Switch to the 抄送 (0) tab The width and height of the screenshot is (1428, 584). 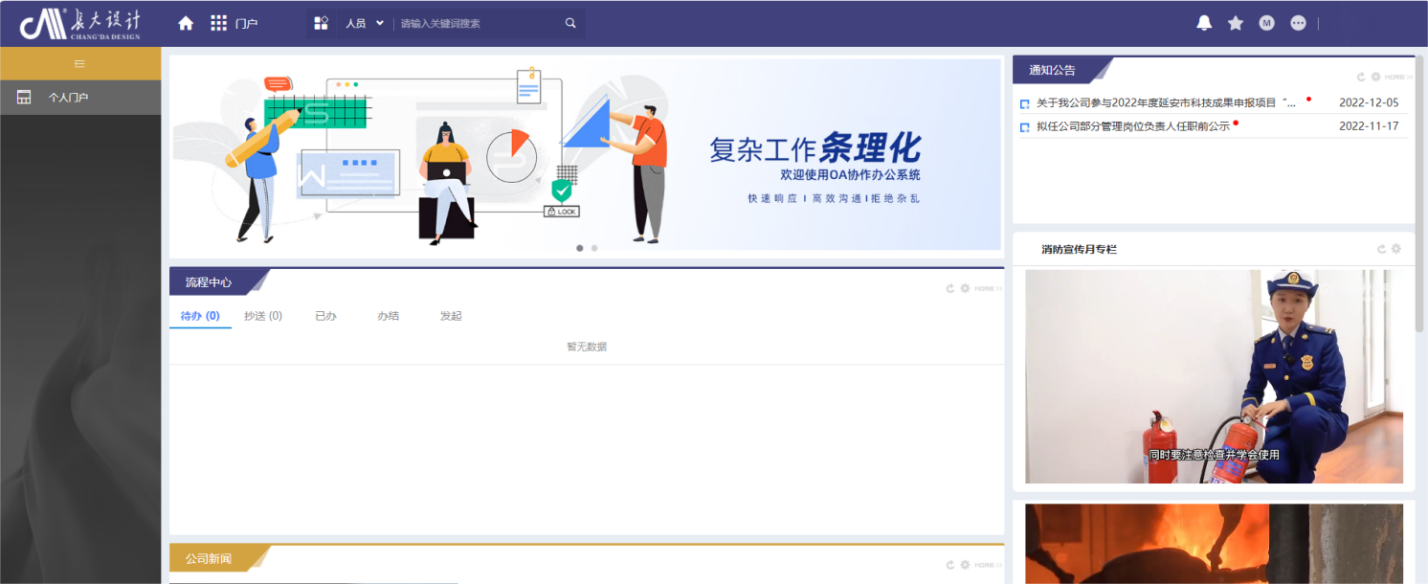(263, 316)
